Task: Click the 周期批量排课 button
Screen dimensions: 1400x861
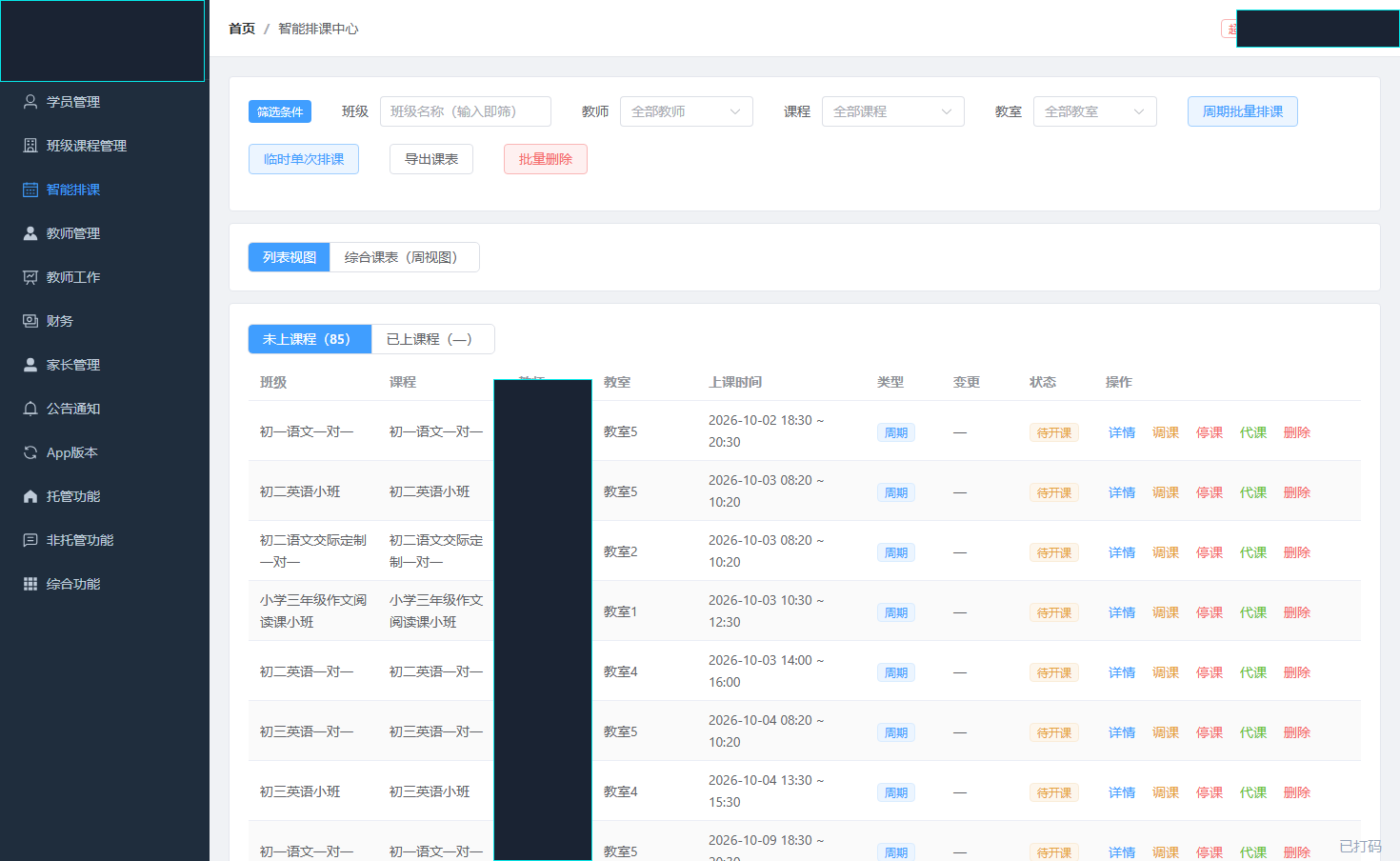Action: pyautogui.click(x=1243, y=111)
